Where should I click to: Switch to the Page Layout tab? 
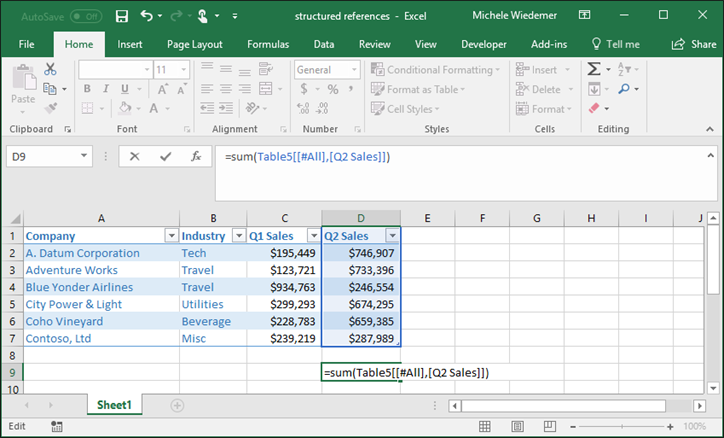[x=194, y=44]
